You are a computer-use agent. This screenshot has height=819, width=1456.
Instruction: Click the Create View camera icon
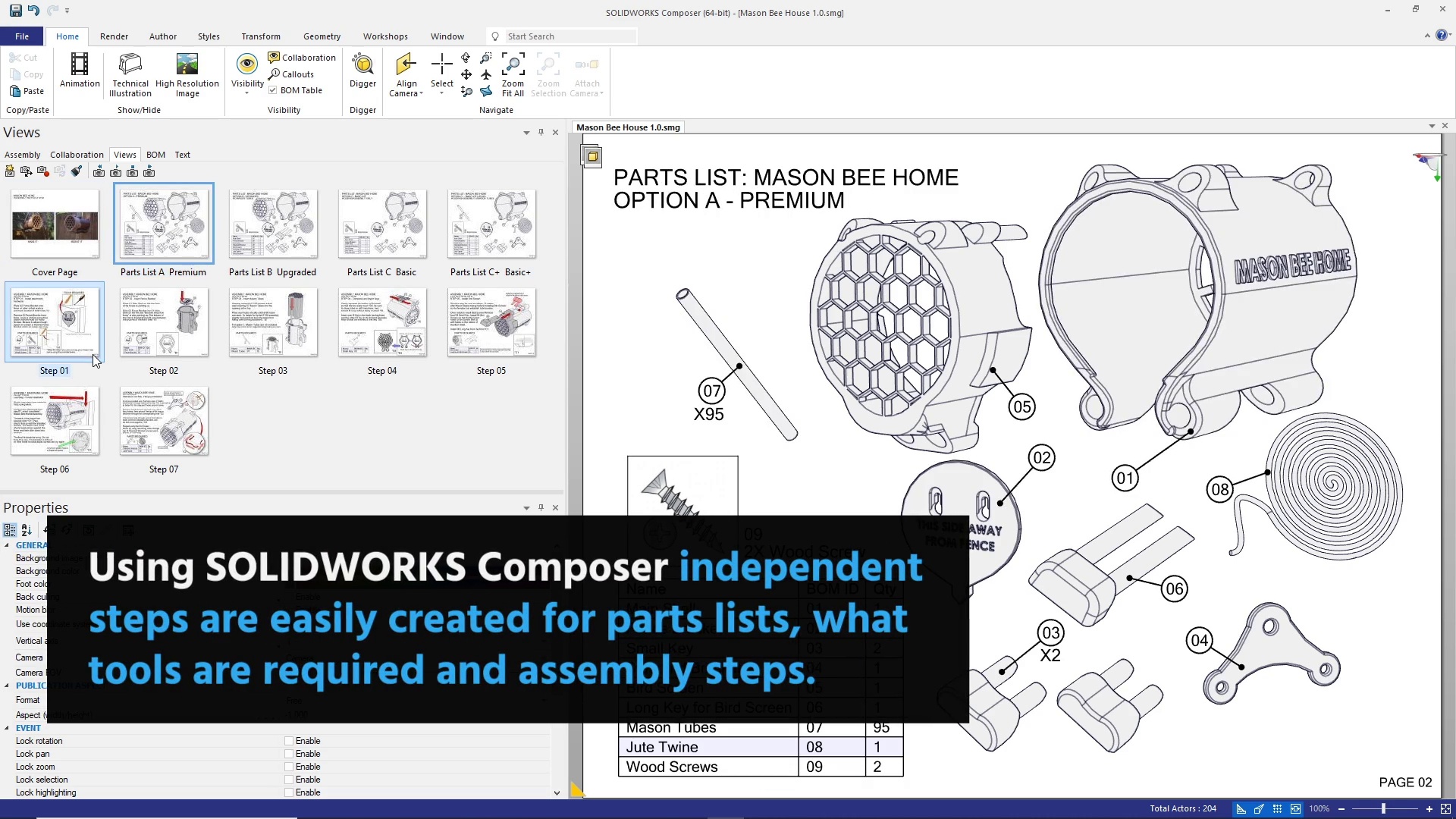[x=10, y=171]
